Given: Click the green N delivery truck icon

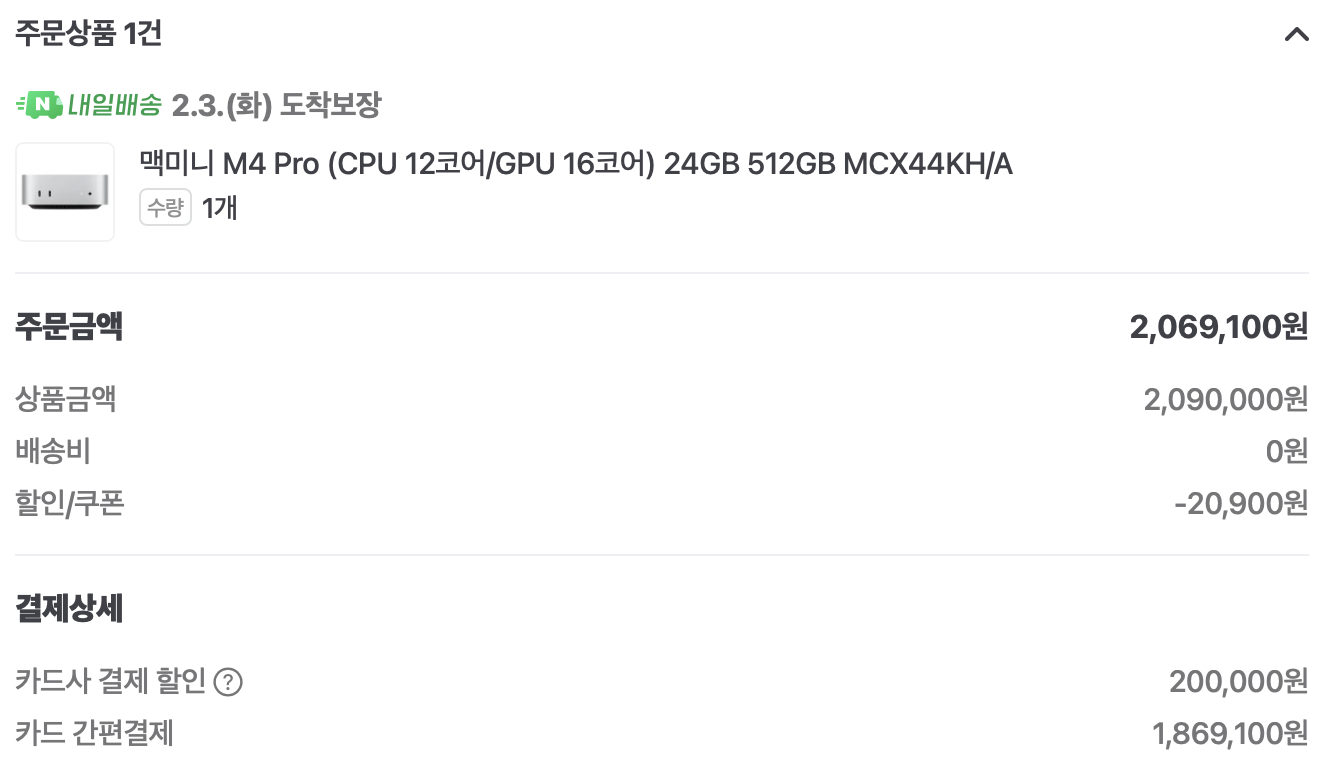Looking at the screenshot, I should 39,105.
